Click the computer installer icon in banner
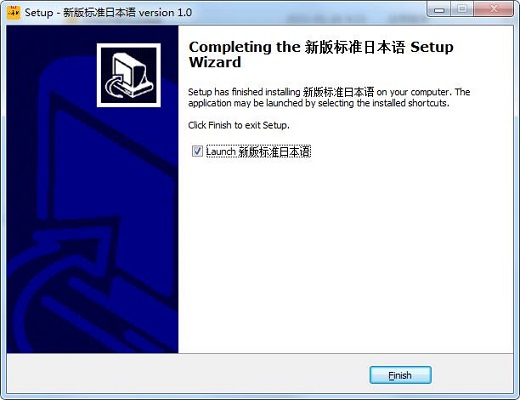Image resolution: width=520 pixels, height=400 pixels. coord(129,75)
